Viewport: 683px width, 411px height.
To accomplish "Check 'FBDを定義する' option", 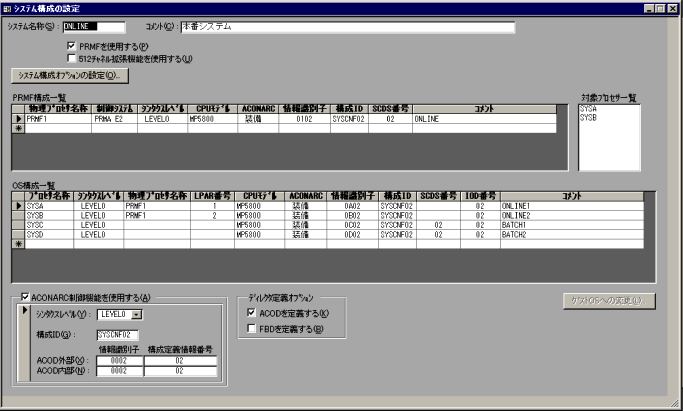I will click(x=252, y=327).
